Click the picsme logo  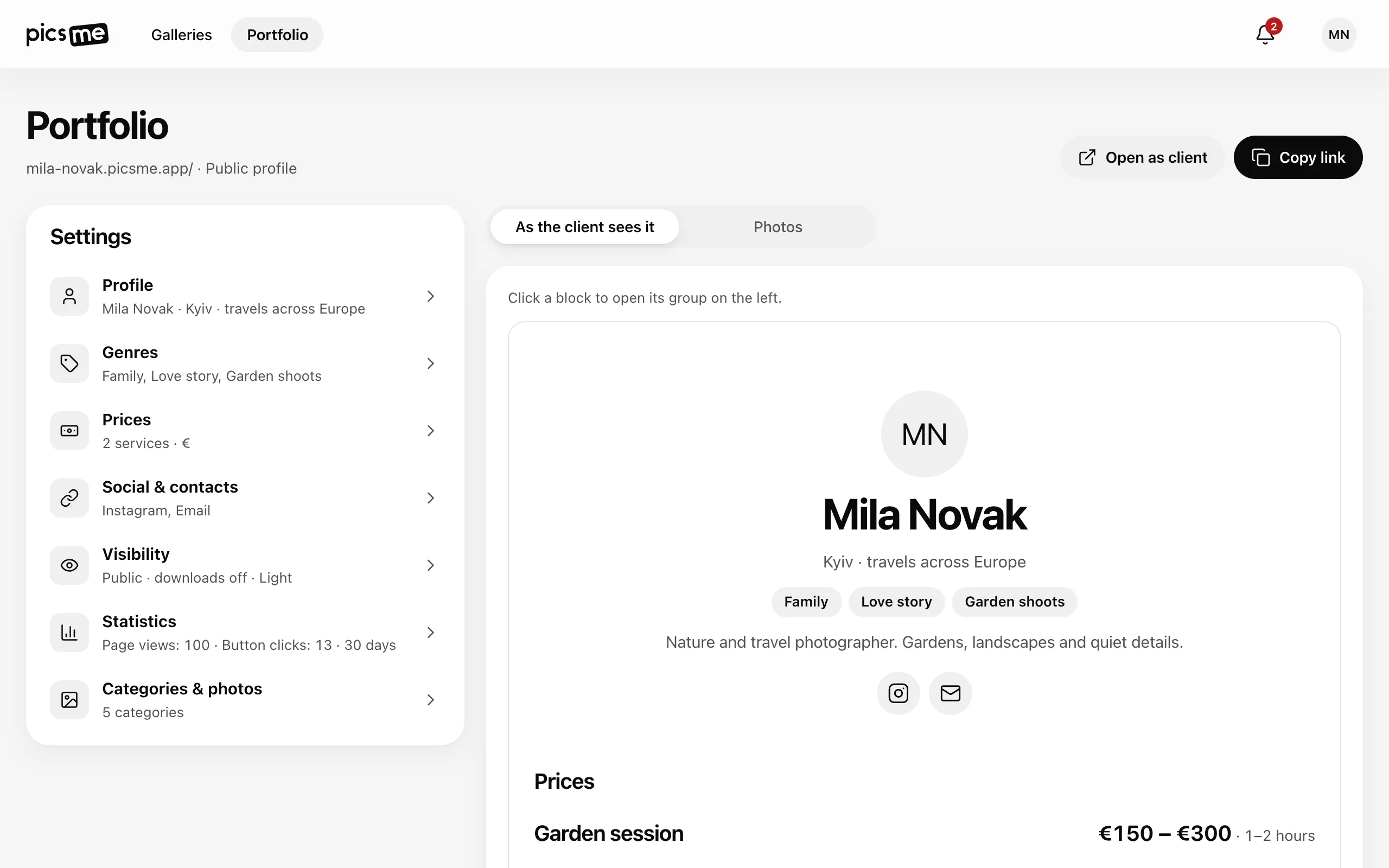67,34
